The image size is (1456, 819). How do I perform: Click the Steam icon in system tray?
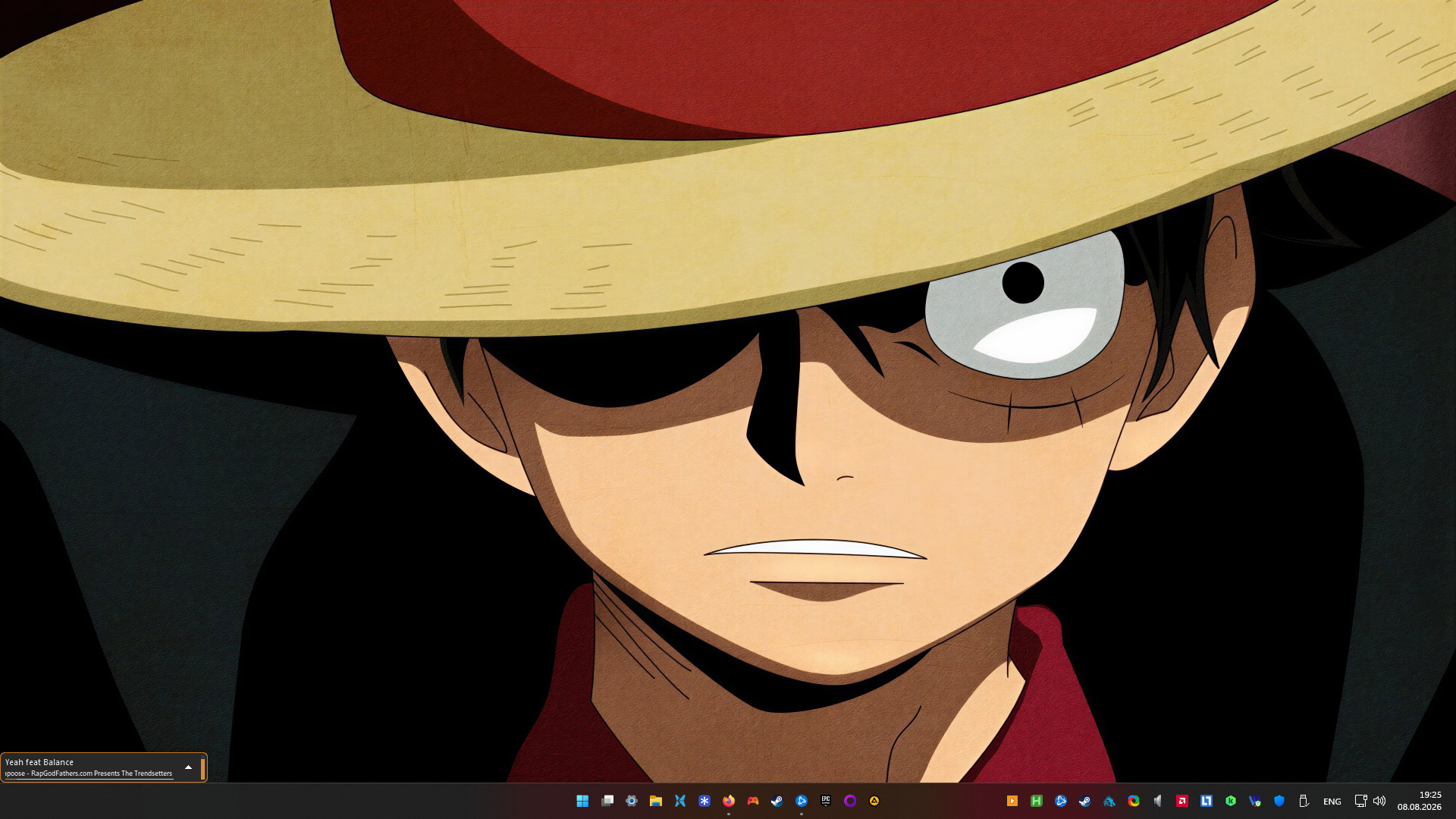(1085, 801)
